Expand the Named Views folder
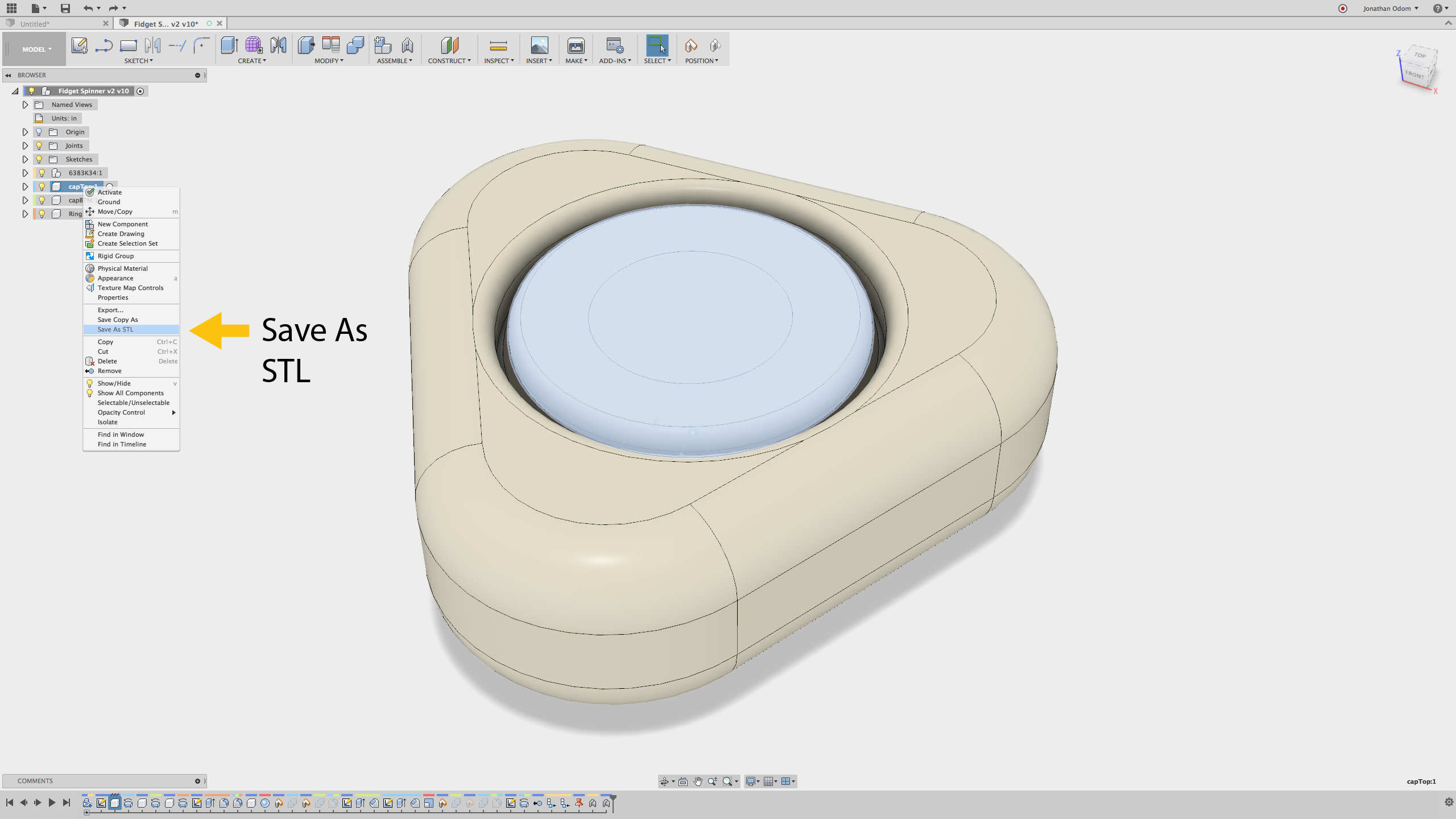 click(25, 105)
